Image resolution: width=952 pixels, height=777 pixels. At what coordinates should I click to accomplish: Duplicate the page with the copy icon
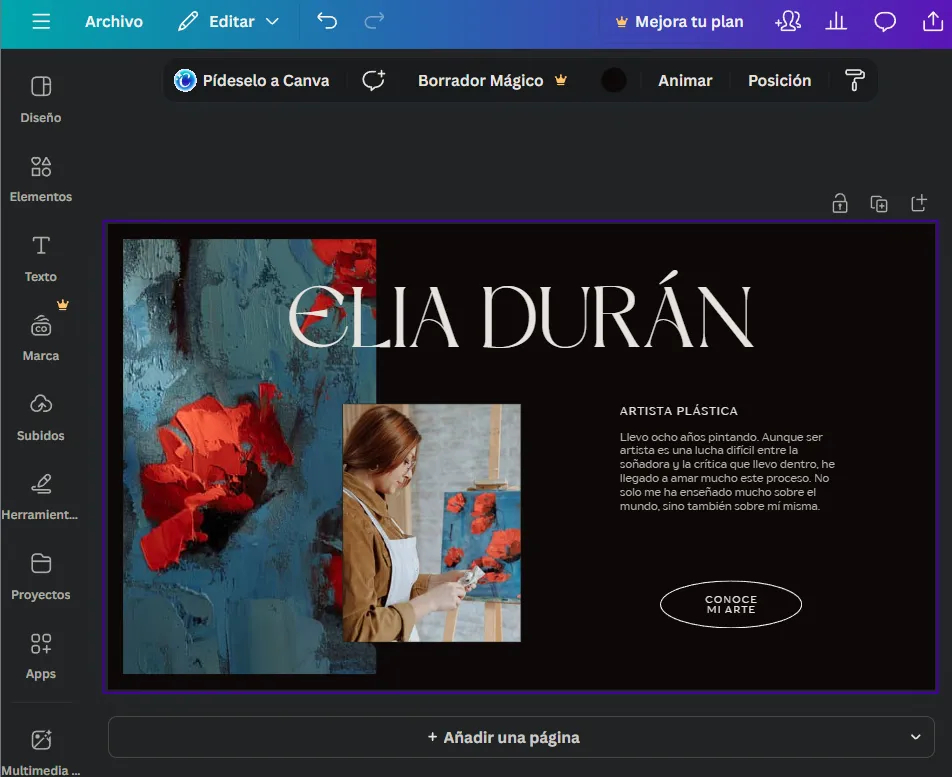point(879,203)
